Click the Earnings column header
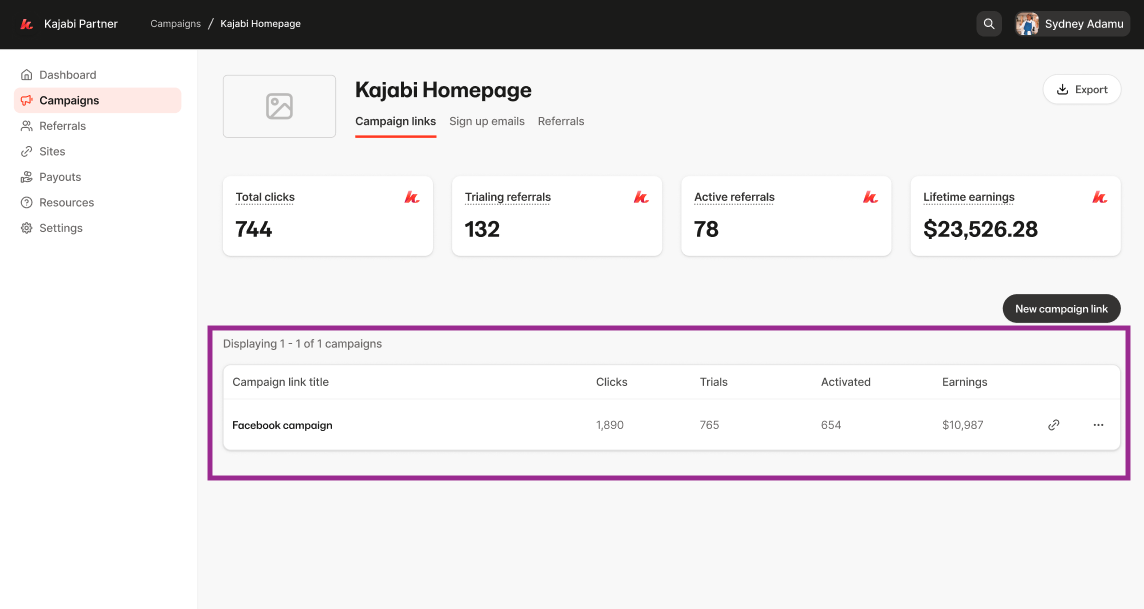Image resolution: width=1144 pixels, height=609 pixels. point(965,381)
